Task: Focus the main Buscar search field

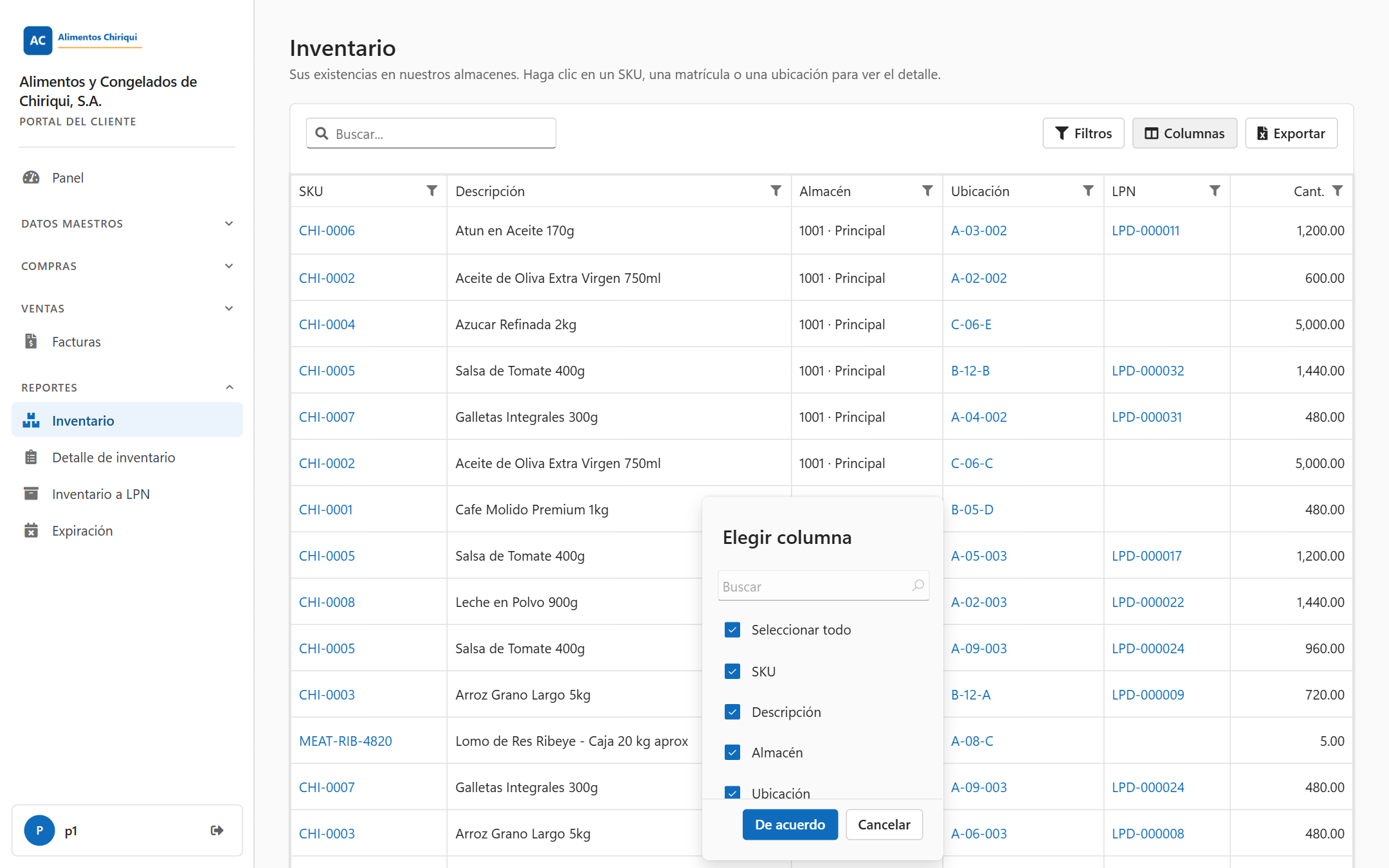Action: coord(431,133)
